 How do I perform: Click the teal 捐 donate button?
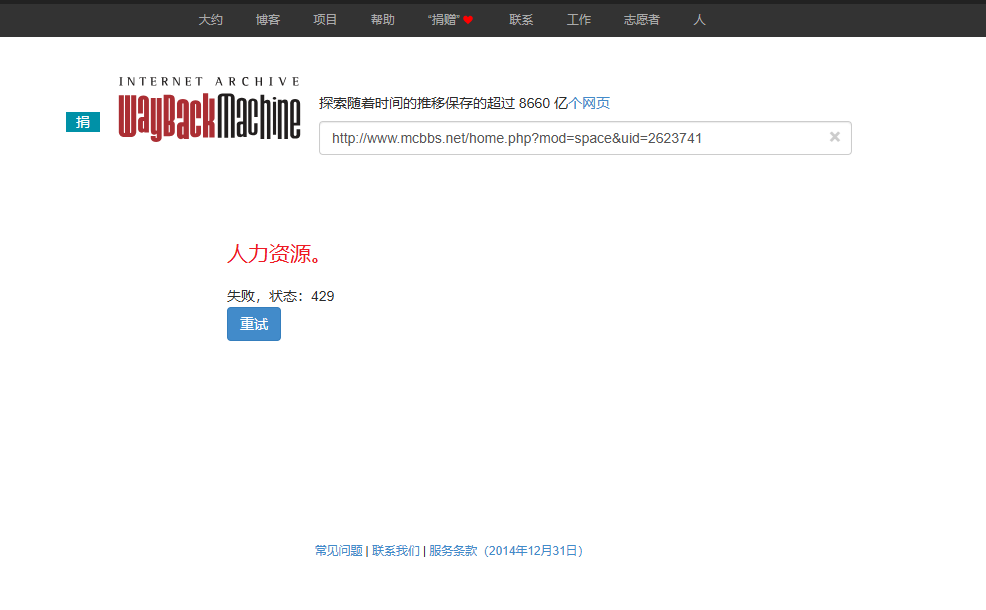[83, 122]
